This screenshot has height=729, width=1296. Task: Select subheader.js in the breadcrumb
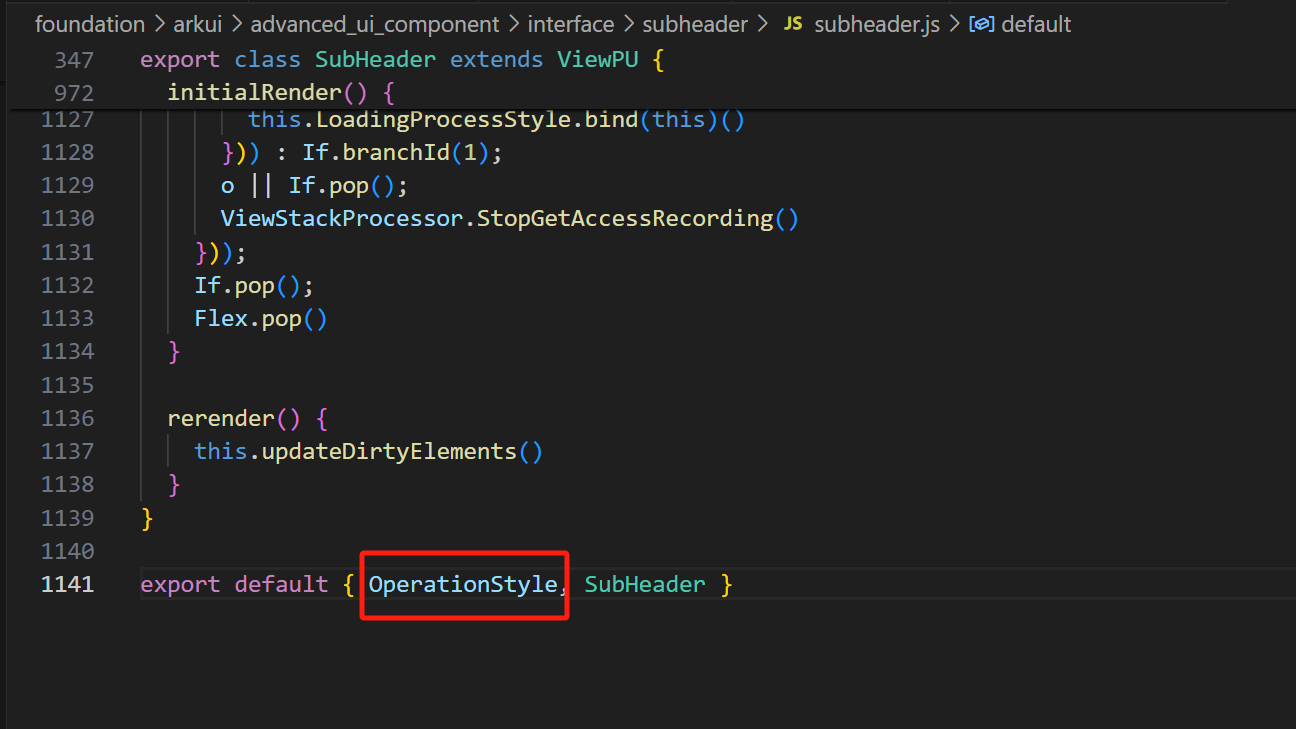click(x=877, y=24)
